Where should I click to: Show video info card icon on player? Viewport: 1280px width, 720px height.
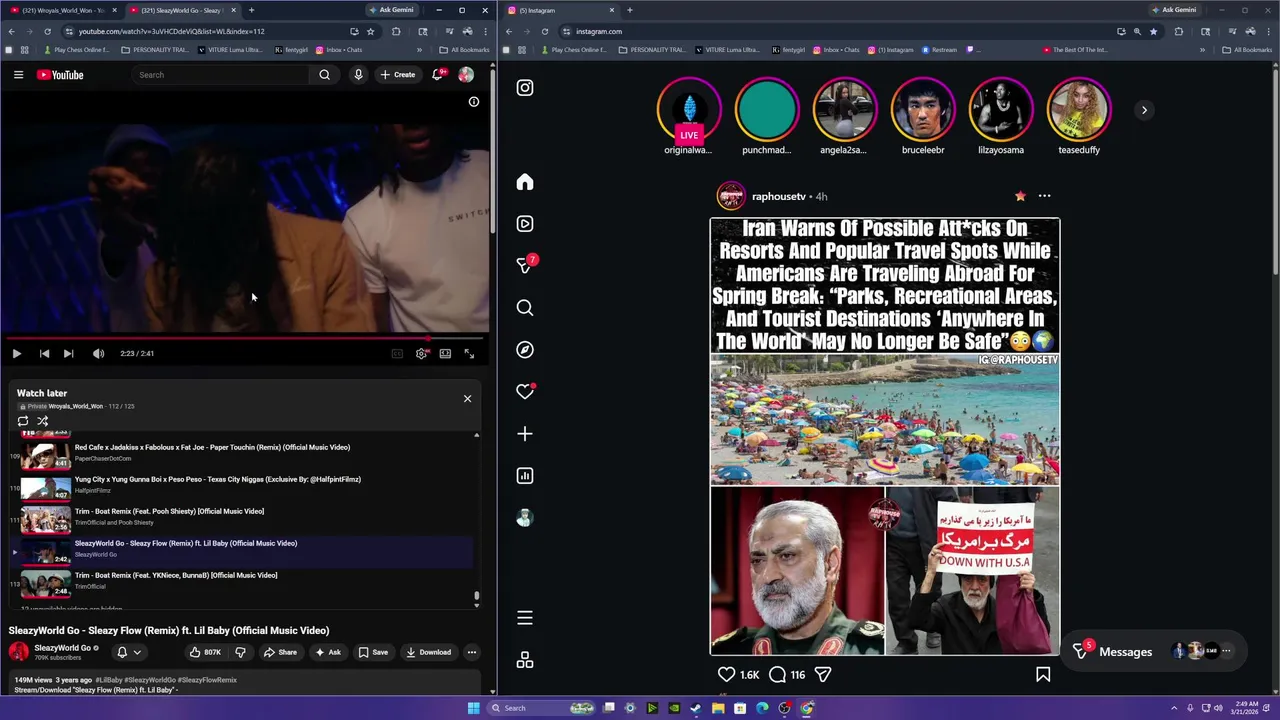pos(474,102)
